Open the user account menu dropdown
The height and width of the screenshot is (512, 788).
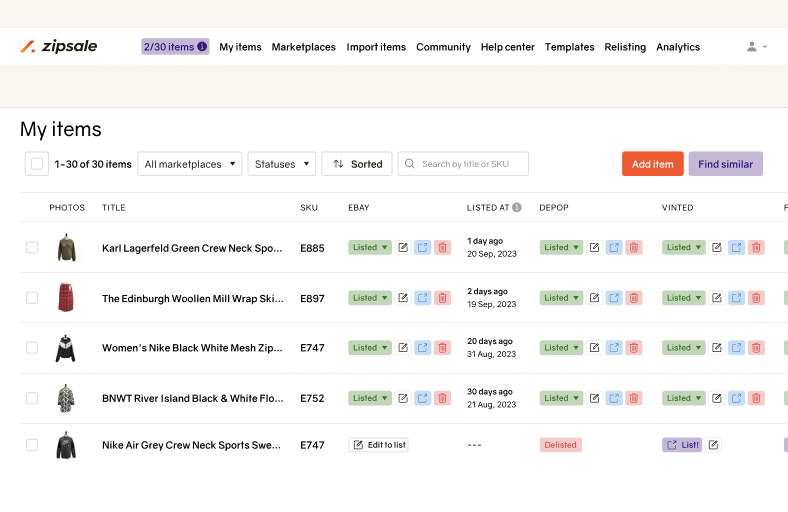tap(757, 47)
